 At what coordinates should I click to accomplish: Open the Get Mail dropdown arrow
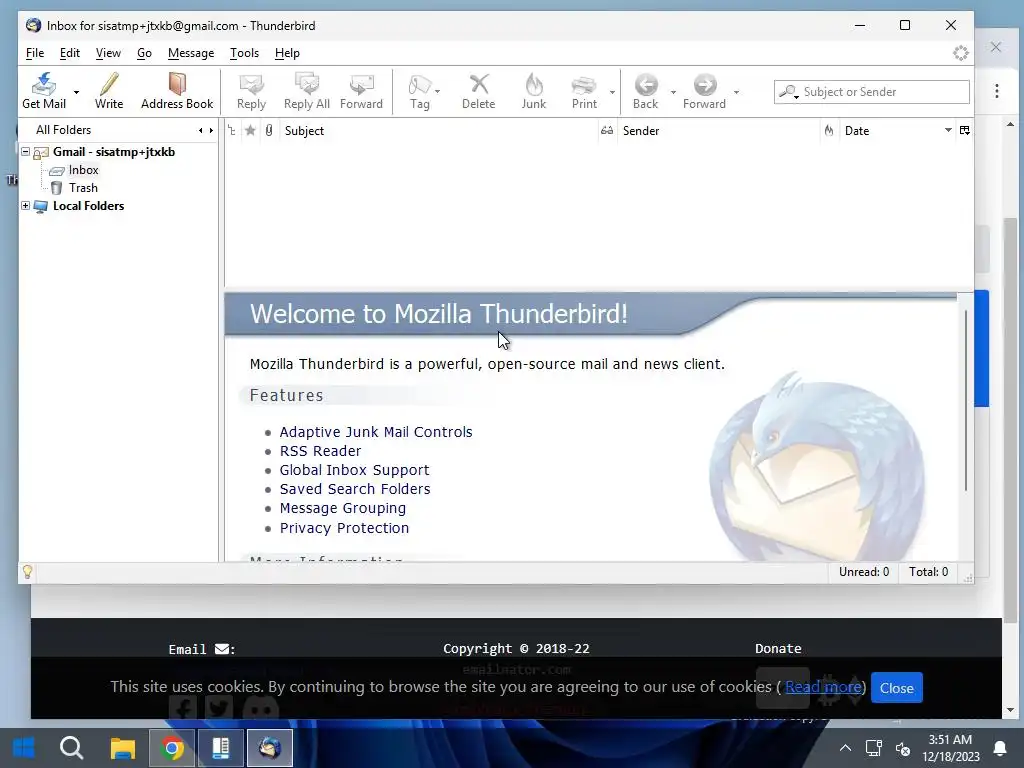coord(76,92)
